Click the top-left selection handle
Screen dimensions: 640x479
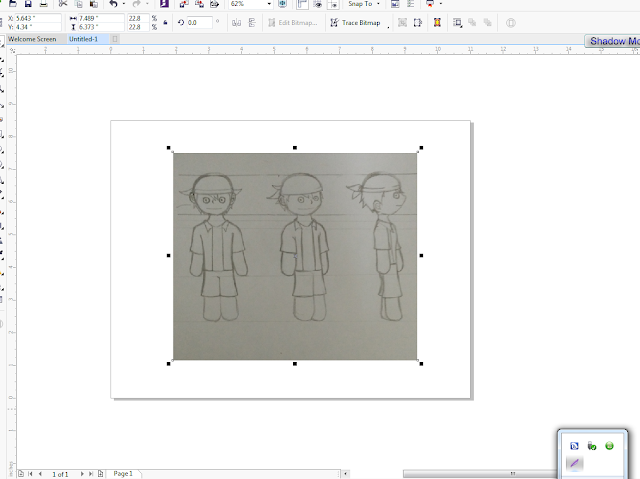click(x=169, y=148)
